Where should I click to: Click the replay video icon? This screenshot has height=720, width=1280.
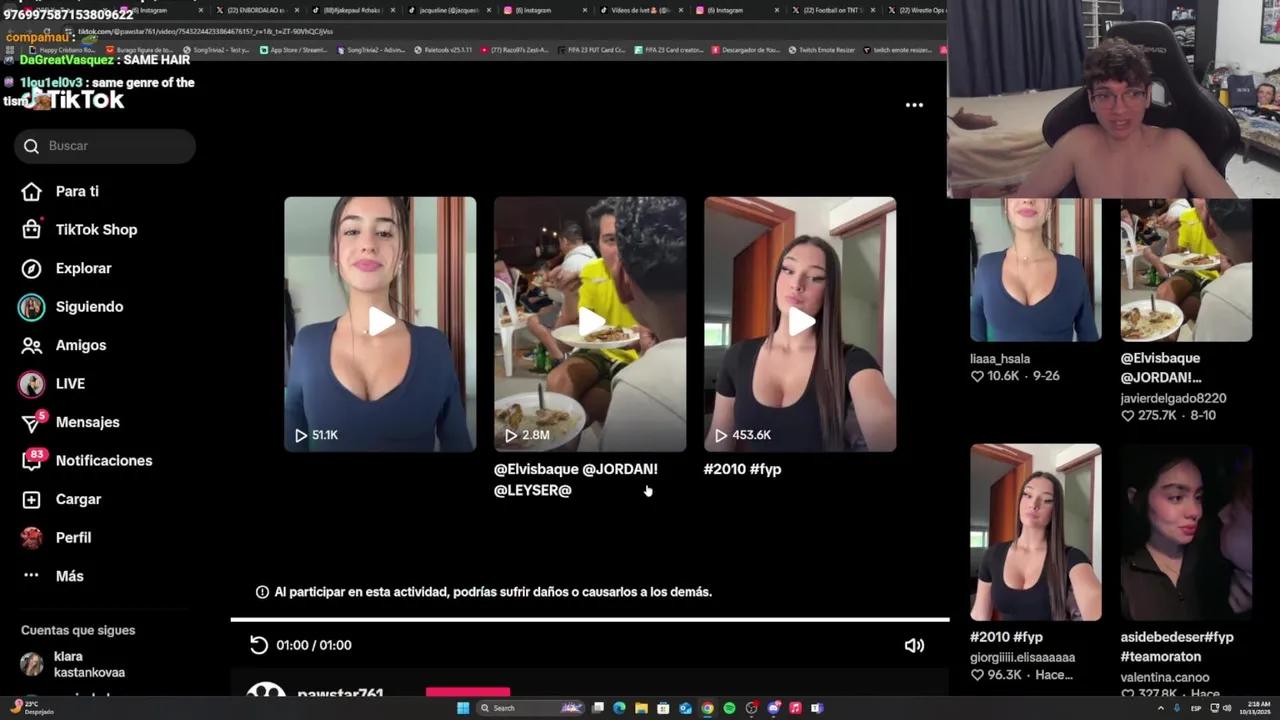(259, 645)
